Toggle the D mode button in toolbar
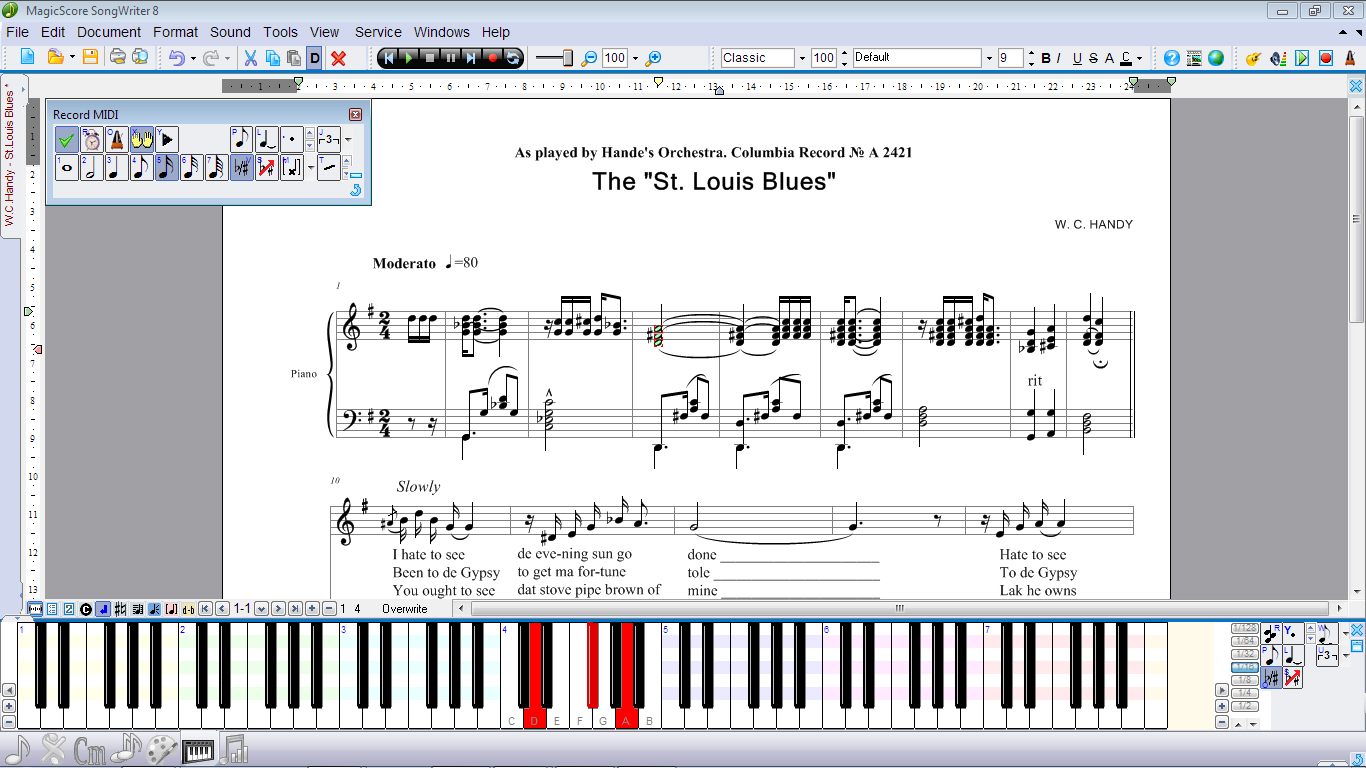Screen dimensions: 1366x768 coord(315,58)
